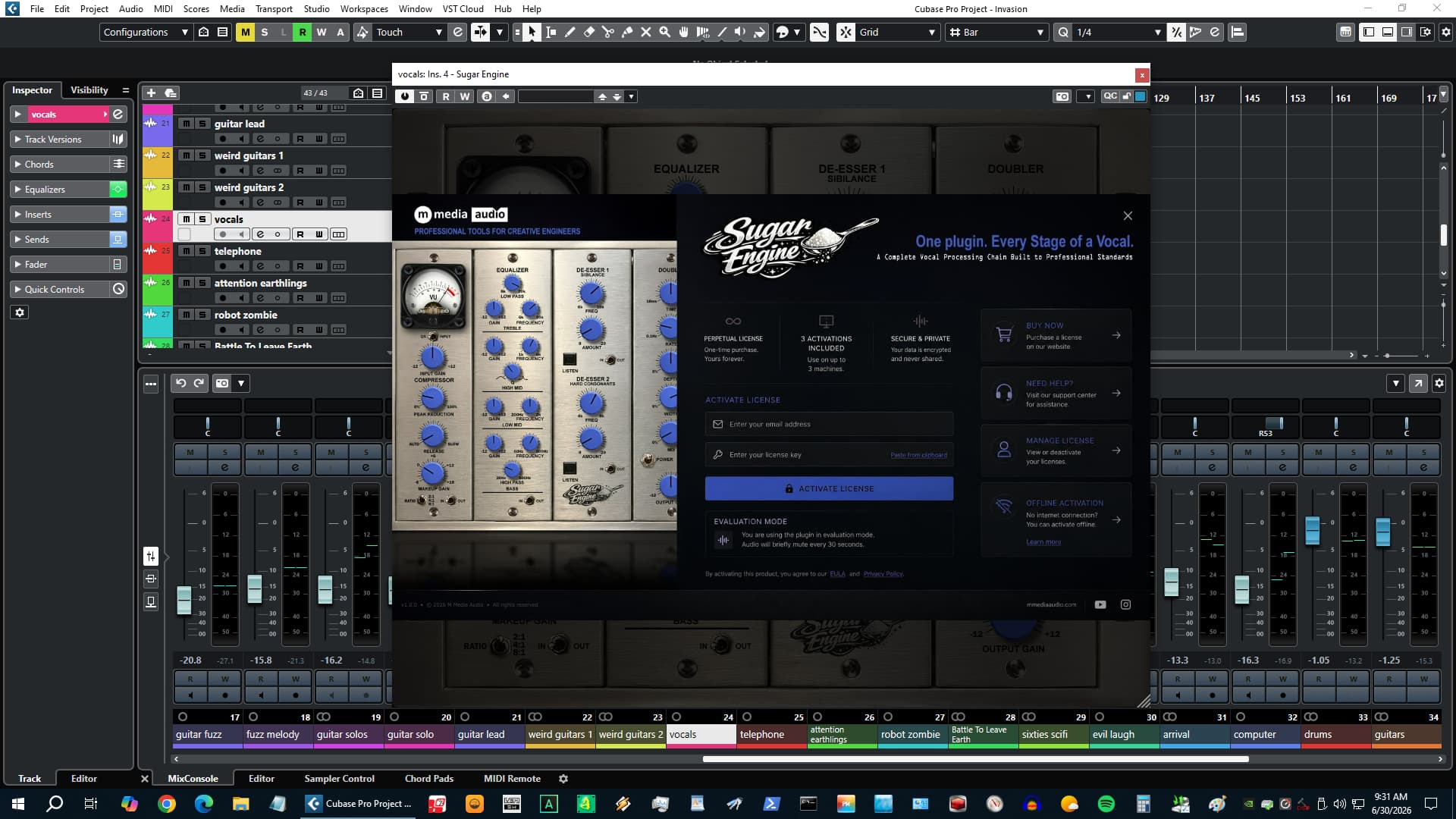Click the Activate License button

(829, 489)
